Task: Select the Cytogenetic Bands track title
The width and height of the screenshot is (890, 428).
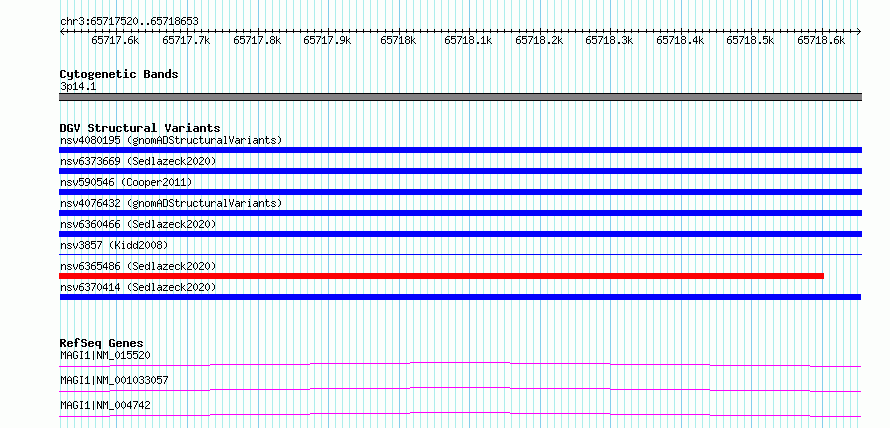Action: pos(119,74)
